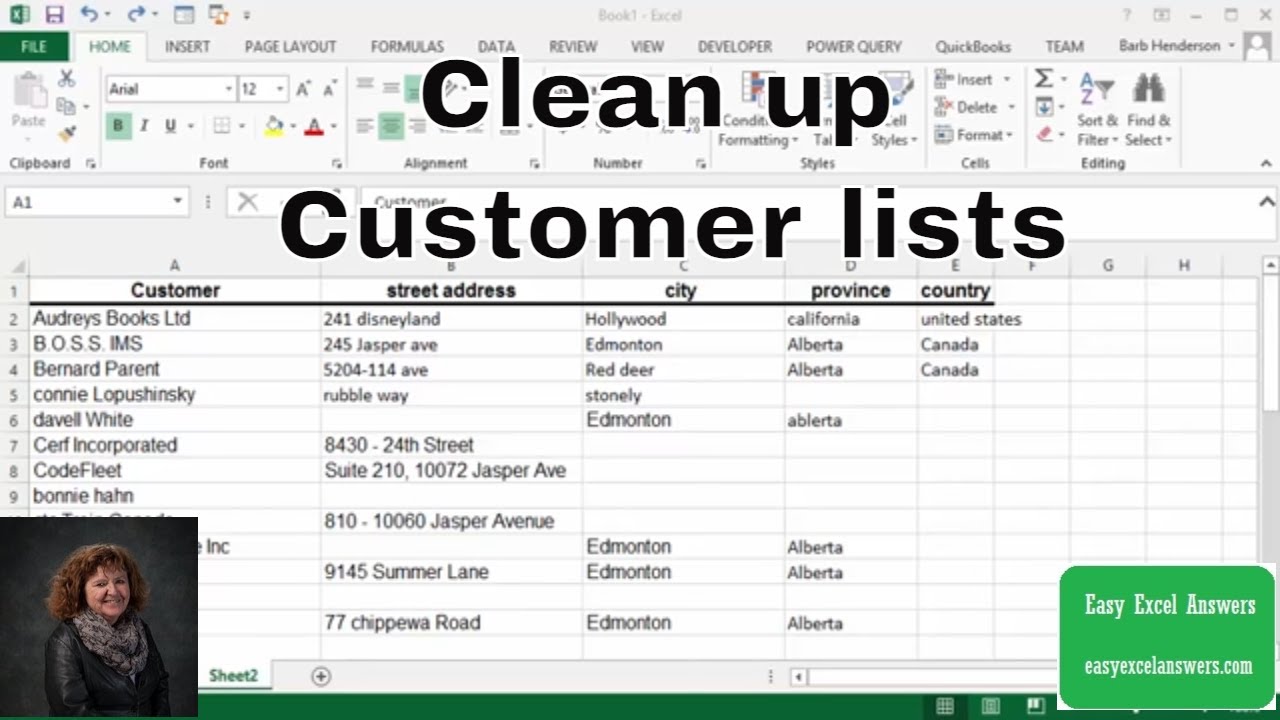Image resolution: width=1280 pixels, height=720 pixels.
Task: Open the Fill down-arrow tool
Action: [x=1043, y=106]
